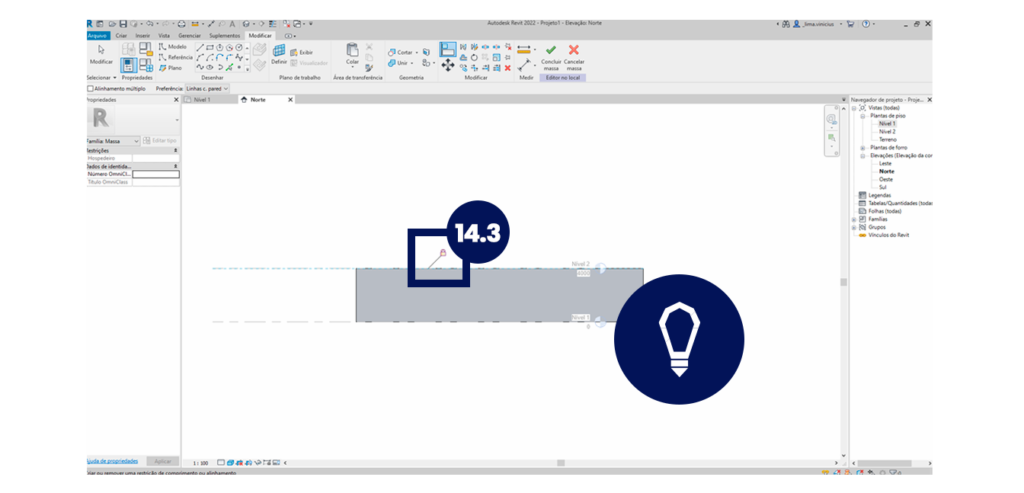This screenshot has width=1024, height=493.
Task: Open the Família: Massa dropdown
Action: point(113,140)
